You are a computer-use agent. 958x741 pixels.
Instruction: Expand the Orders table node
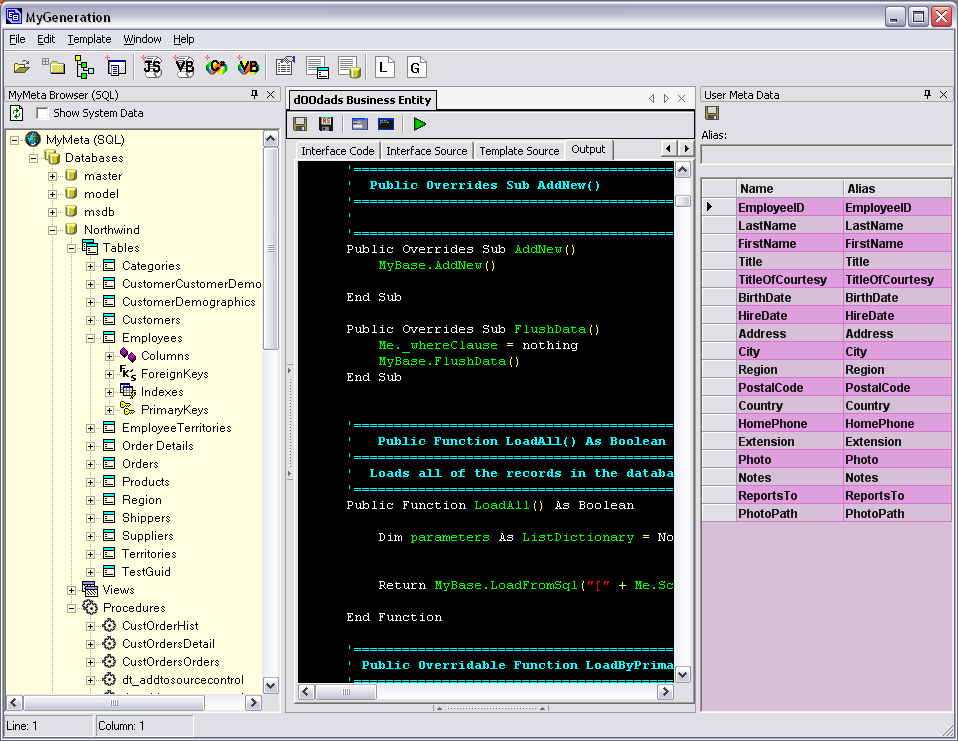tap(90, 464)
